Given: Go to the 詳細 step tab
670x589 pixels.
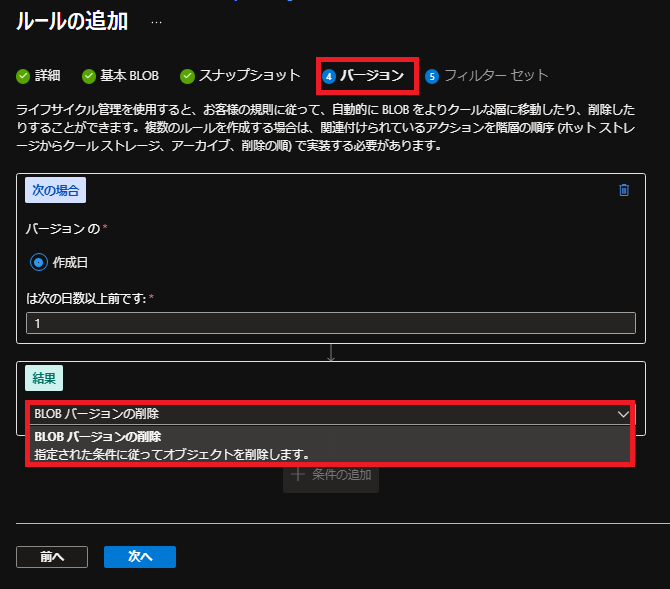Looking at the screenshot, I should tap(38, 76).
